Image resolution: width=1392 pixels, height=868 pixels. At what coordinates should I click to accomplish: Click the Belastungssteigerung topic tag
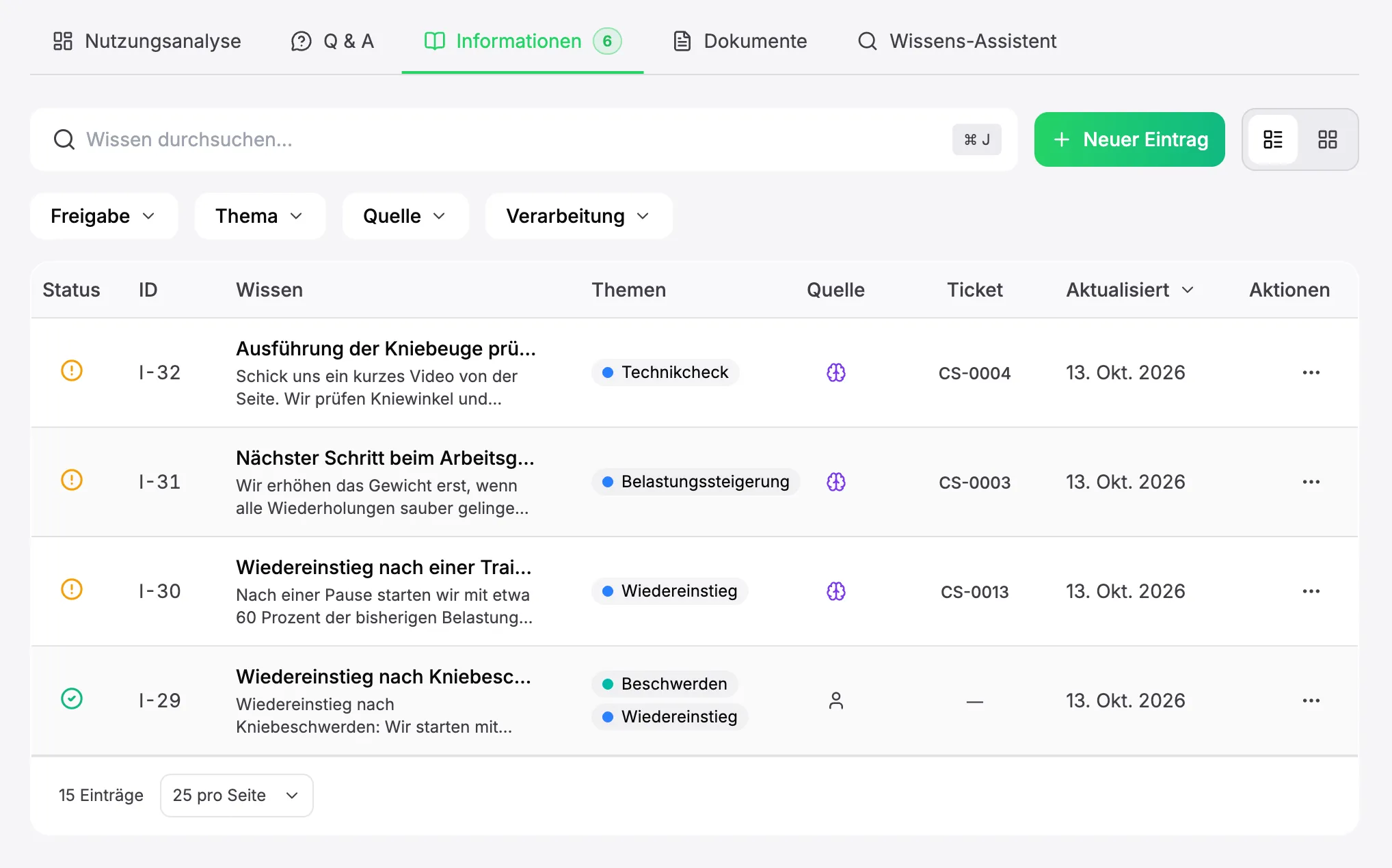(696, 482)
